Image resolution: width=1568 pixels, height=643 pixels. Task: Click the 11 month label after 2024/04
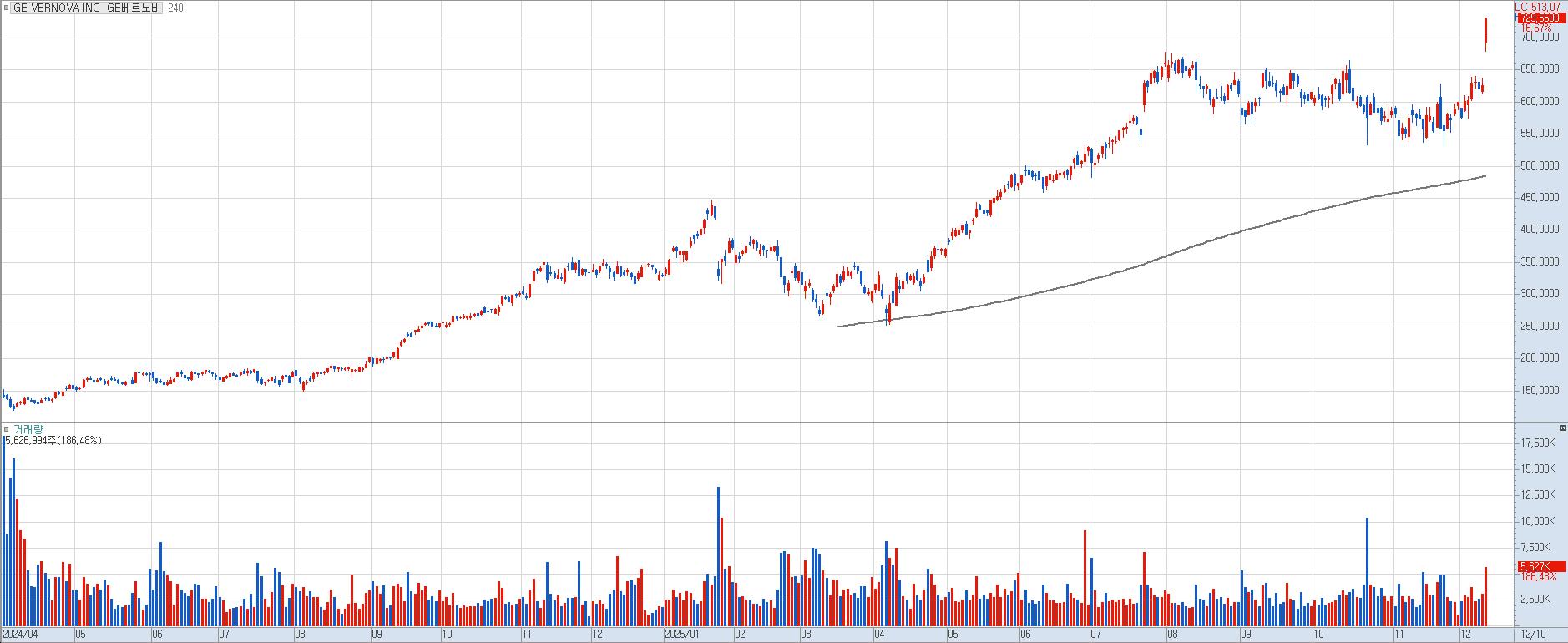coord(526,635)
